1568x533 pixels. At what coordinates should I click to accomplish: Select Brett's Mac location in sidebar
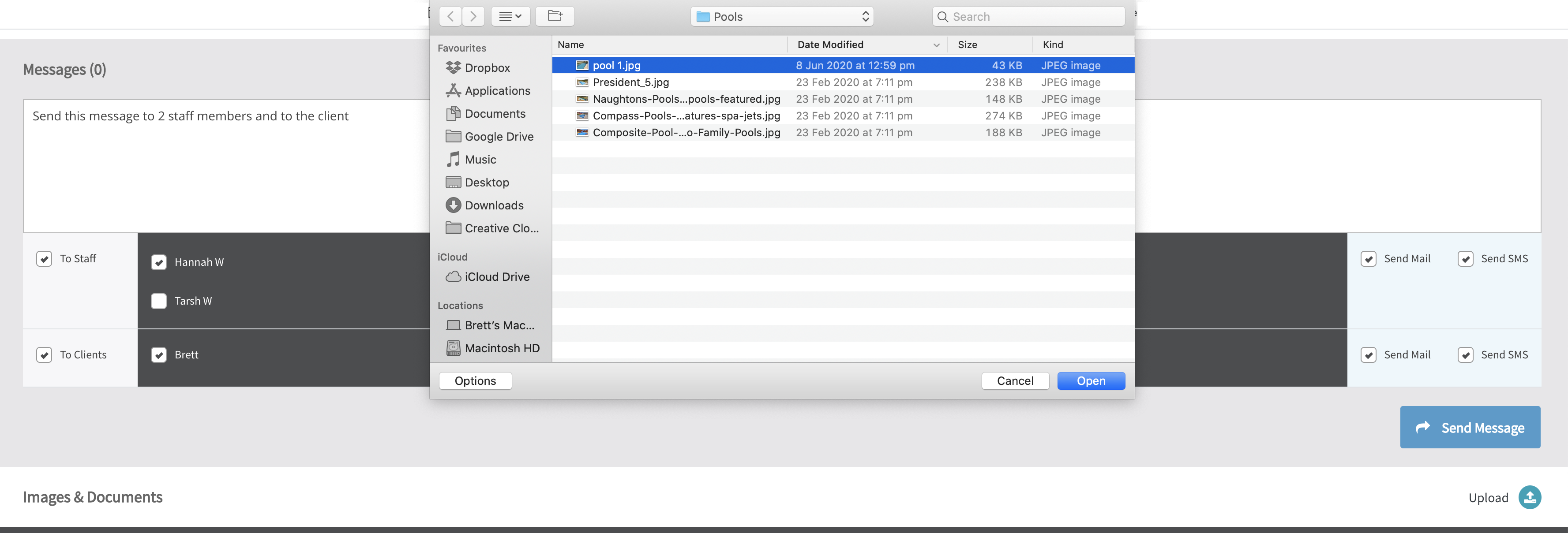point(490,325)
